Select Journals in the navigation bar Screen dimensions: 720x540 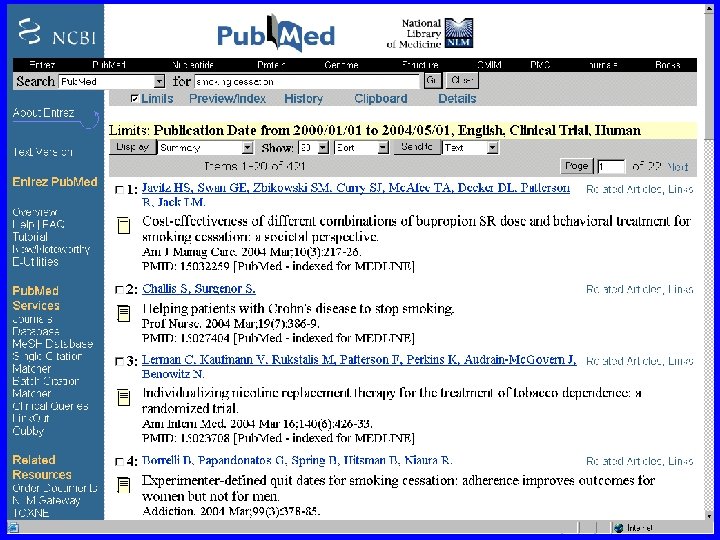602,65
